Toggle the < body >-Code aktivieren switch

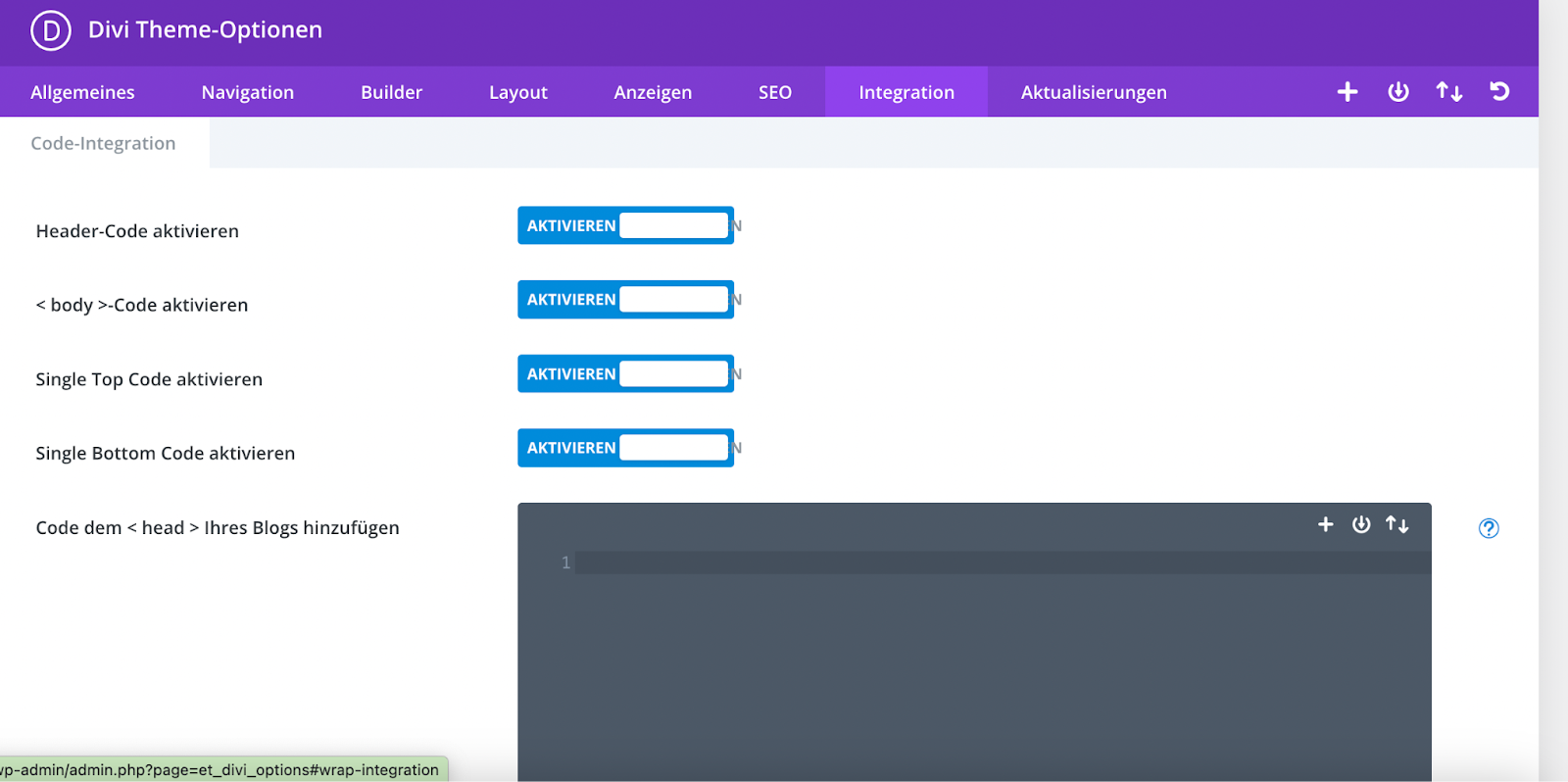point(625,299)
